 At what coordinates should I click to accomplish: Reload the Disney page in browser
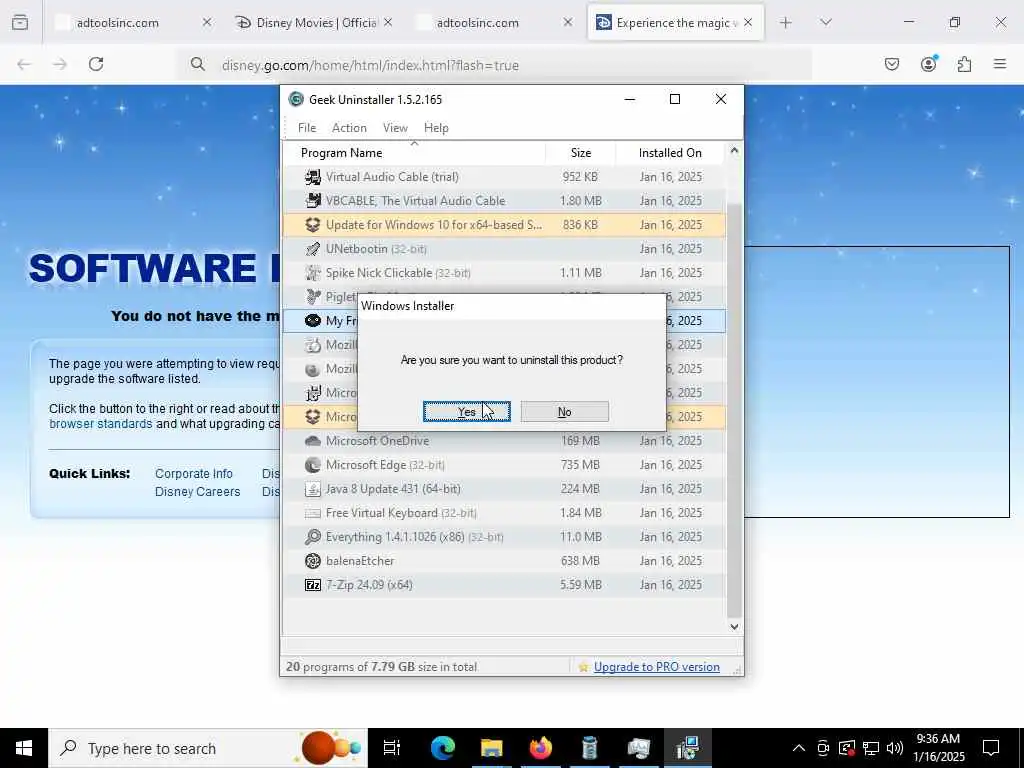(x=96, y=64)
